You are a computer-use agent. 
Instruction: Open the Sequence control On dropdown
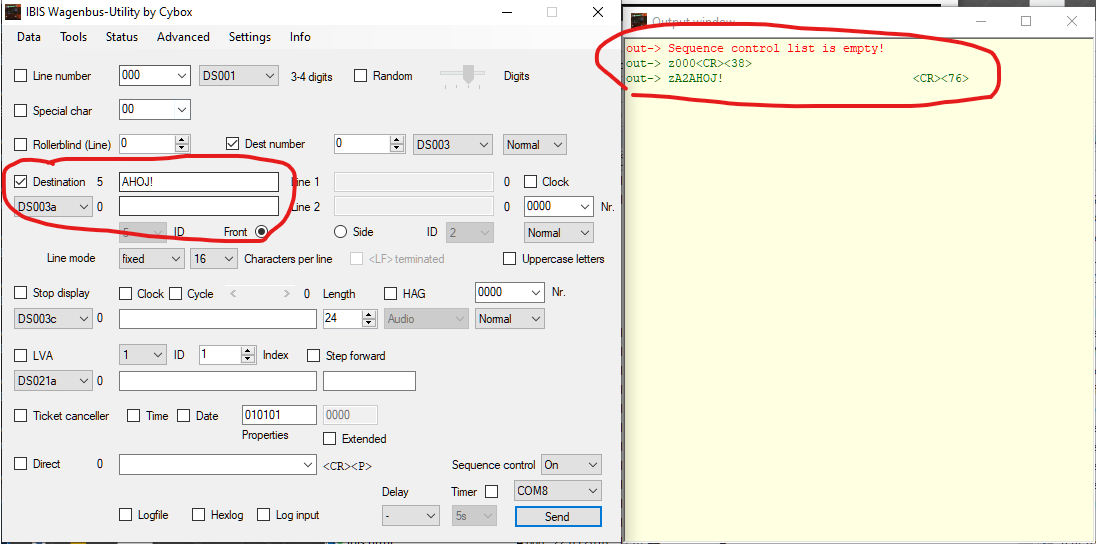[x=571, y=465]
